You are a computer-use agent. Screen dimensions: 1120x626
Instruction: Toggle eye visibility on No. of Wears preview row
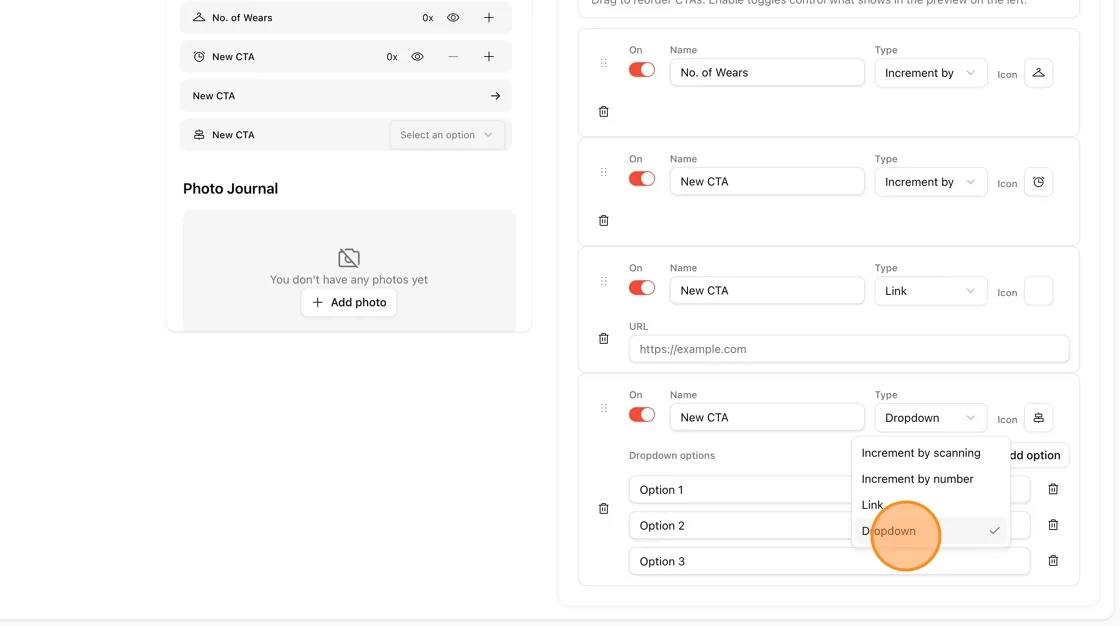tap(453, 18)
